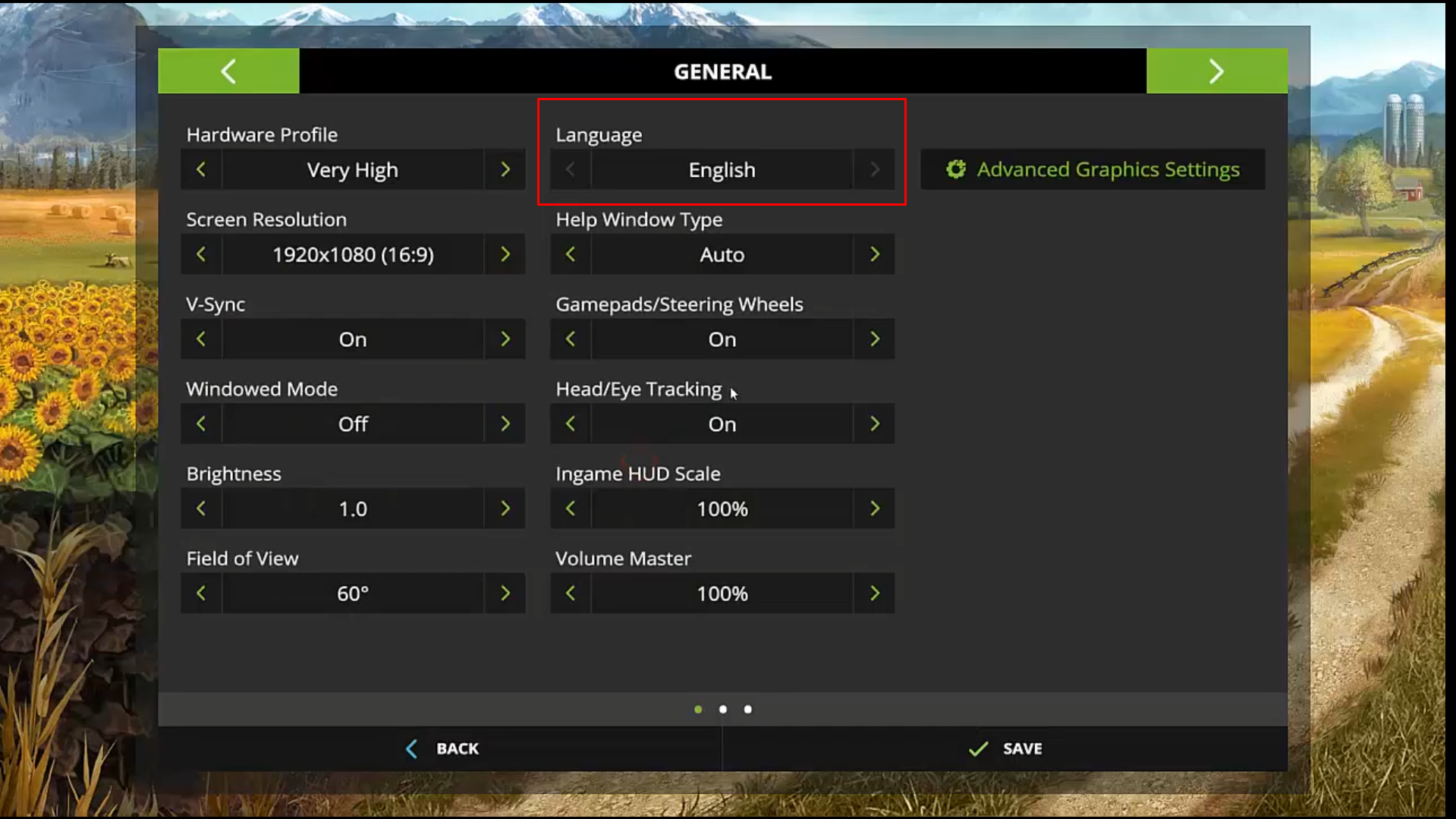Open Advanced Graphics Settings
The height and width of the screenshot is (819, 1456).
[1093, 169]
